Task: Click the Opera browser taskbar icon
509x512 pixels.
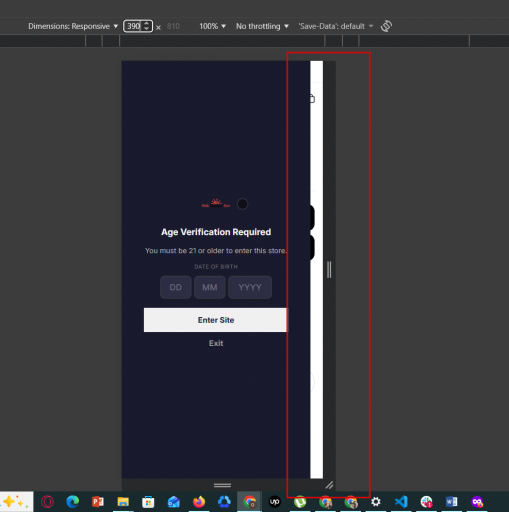Action: 47,502
